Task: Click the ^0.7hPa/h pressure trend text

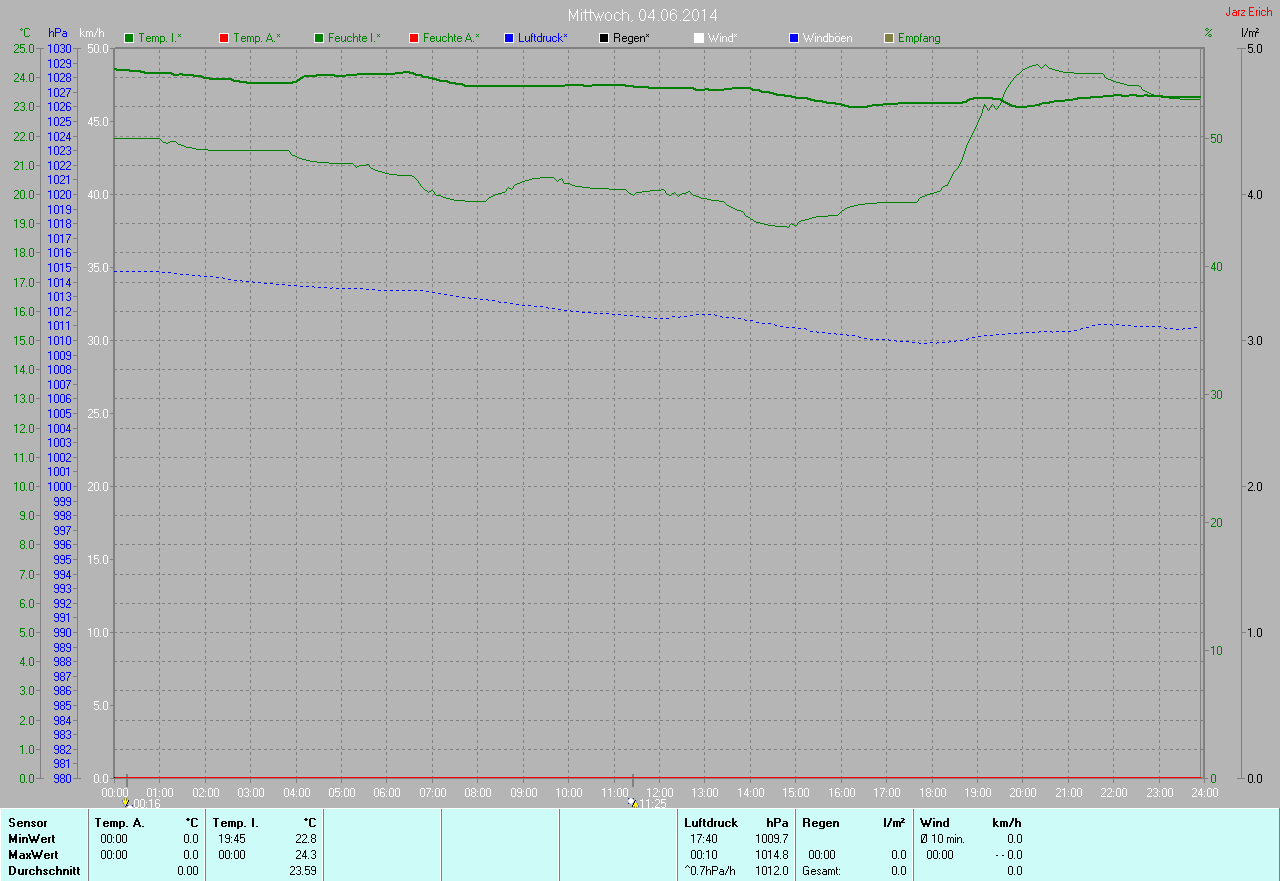Action: click(710, 871)
